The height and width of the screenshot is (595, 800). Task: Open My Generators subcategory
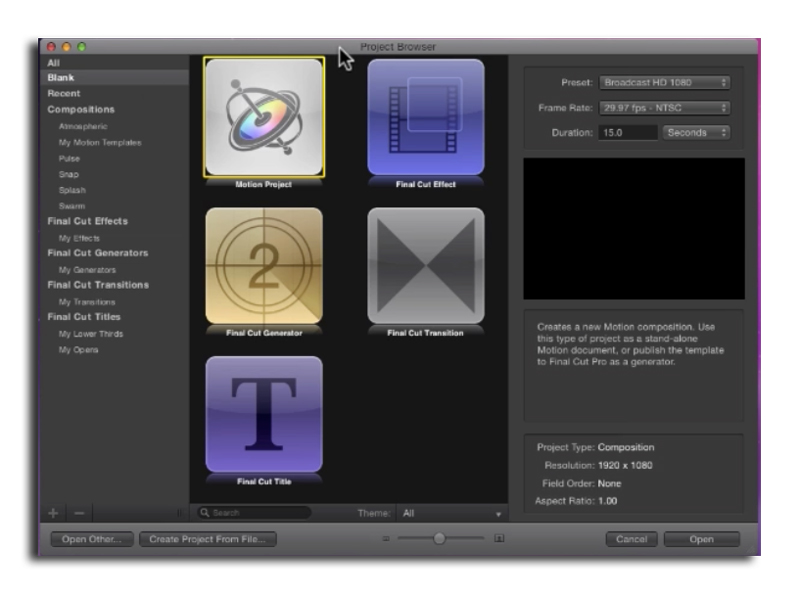point(87,270)
